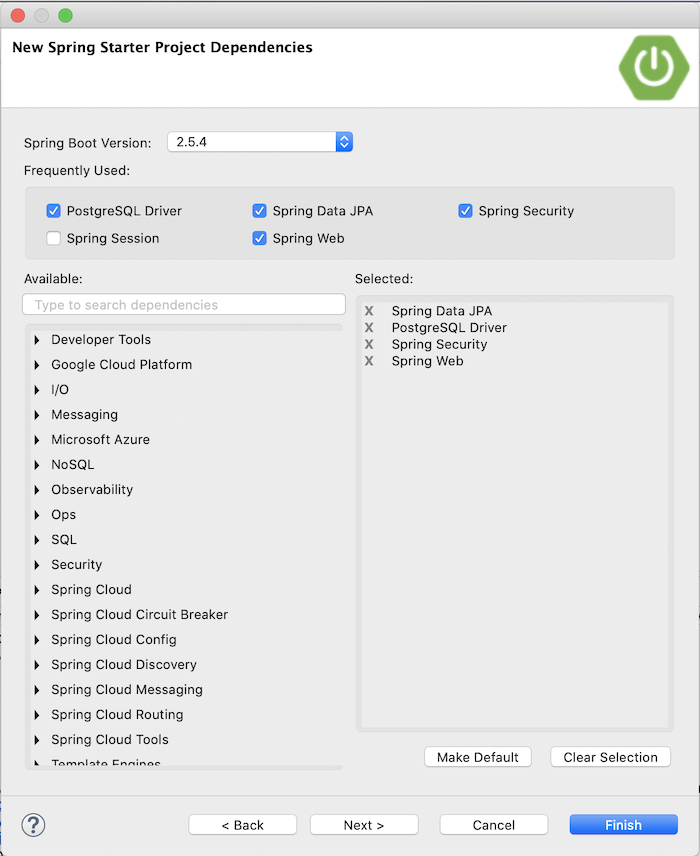Select the NoSQL tree item
Viewport: 700px width, 856px height.
tap(71, 465)
